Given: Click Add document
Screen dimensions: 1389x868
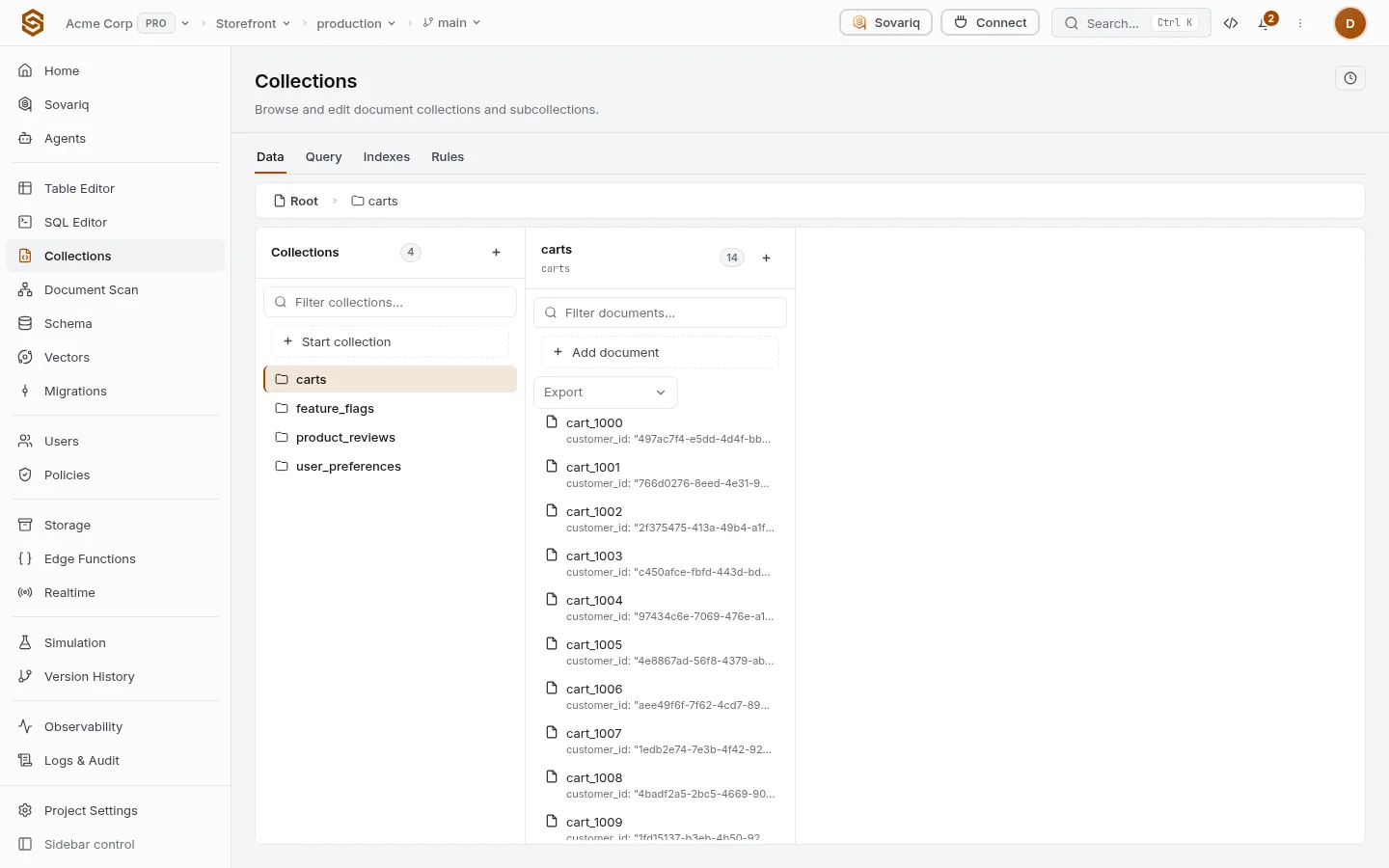Looking at the screenshot, I should [660, 353].
